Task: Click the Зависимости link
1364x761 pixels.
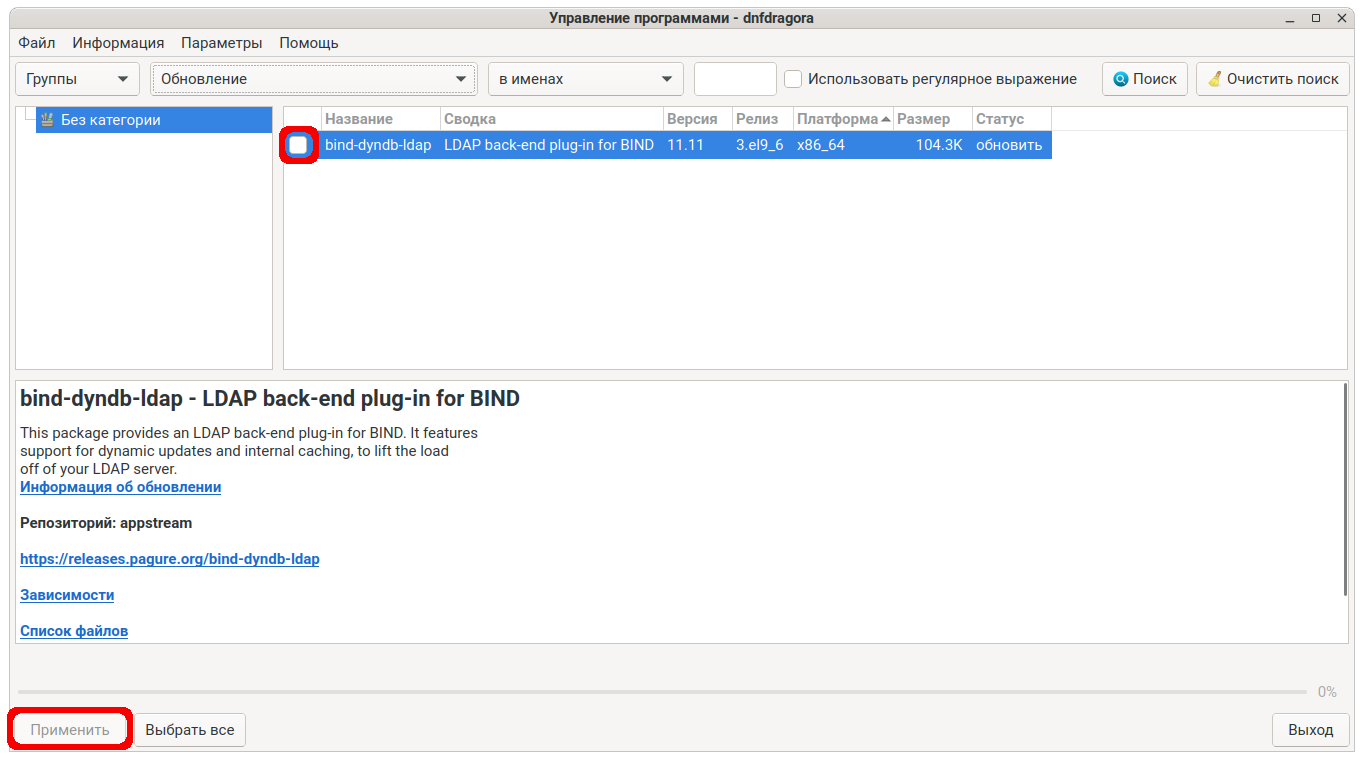Action: [67, 595]
